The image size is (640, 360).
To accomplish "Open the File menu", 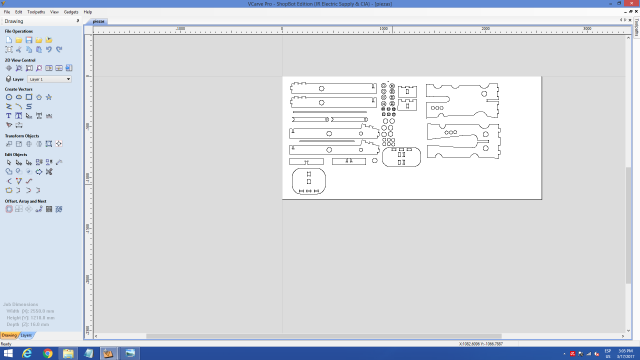I will coord(7,12).
